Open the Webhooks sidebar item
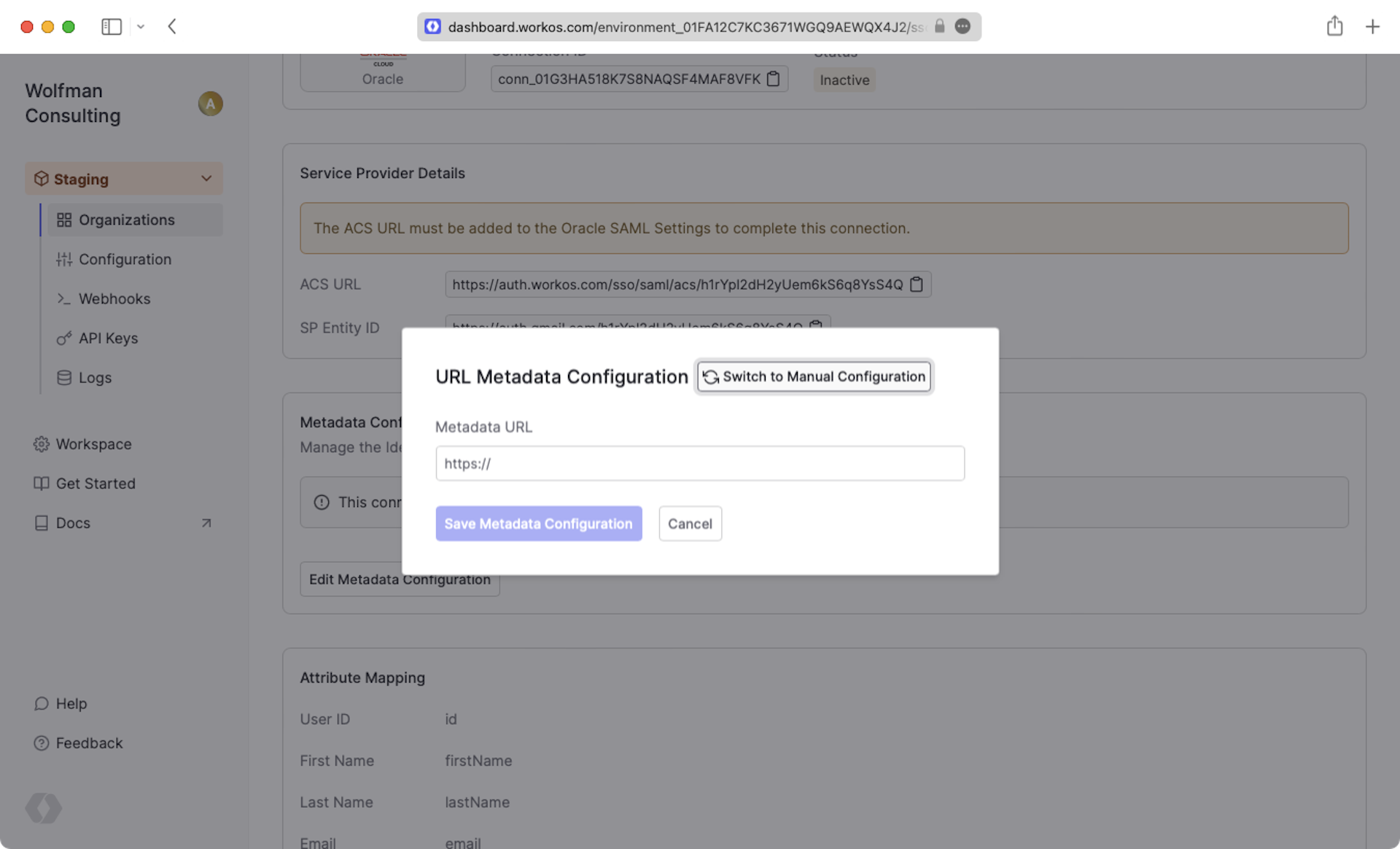This screenshot has width=1400, height=849. click(x=114, y=298)
